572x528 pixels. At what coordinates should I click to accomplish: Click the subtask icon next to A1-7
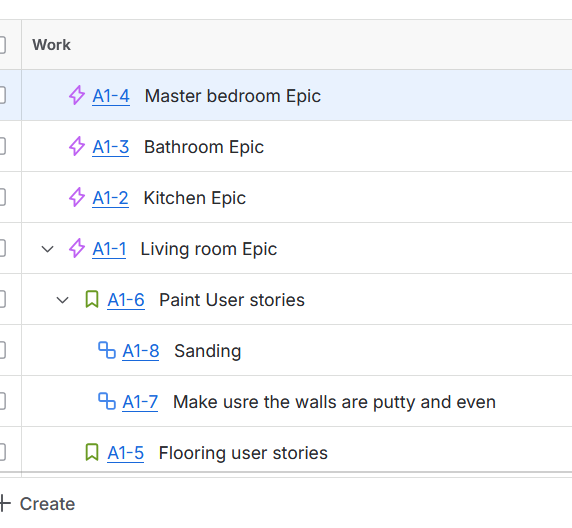coord(107,401)
